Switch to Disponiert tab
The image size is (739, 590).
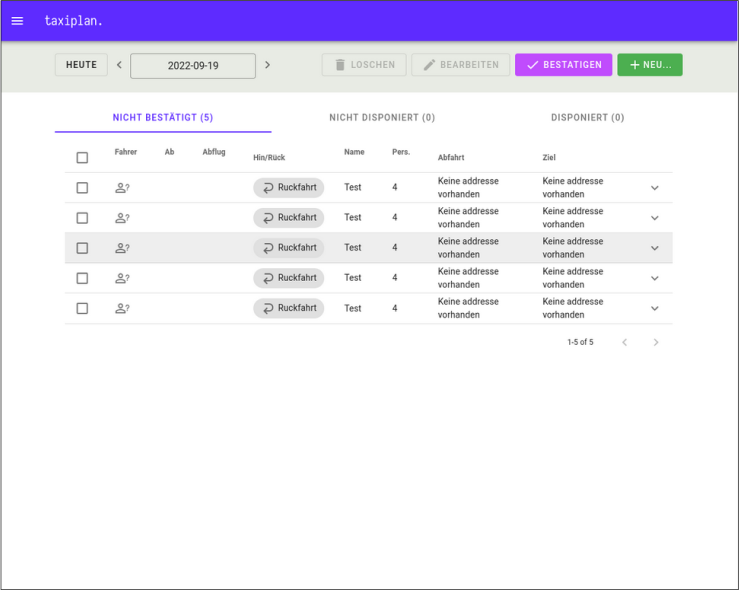click(x=587, y=118)
